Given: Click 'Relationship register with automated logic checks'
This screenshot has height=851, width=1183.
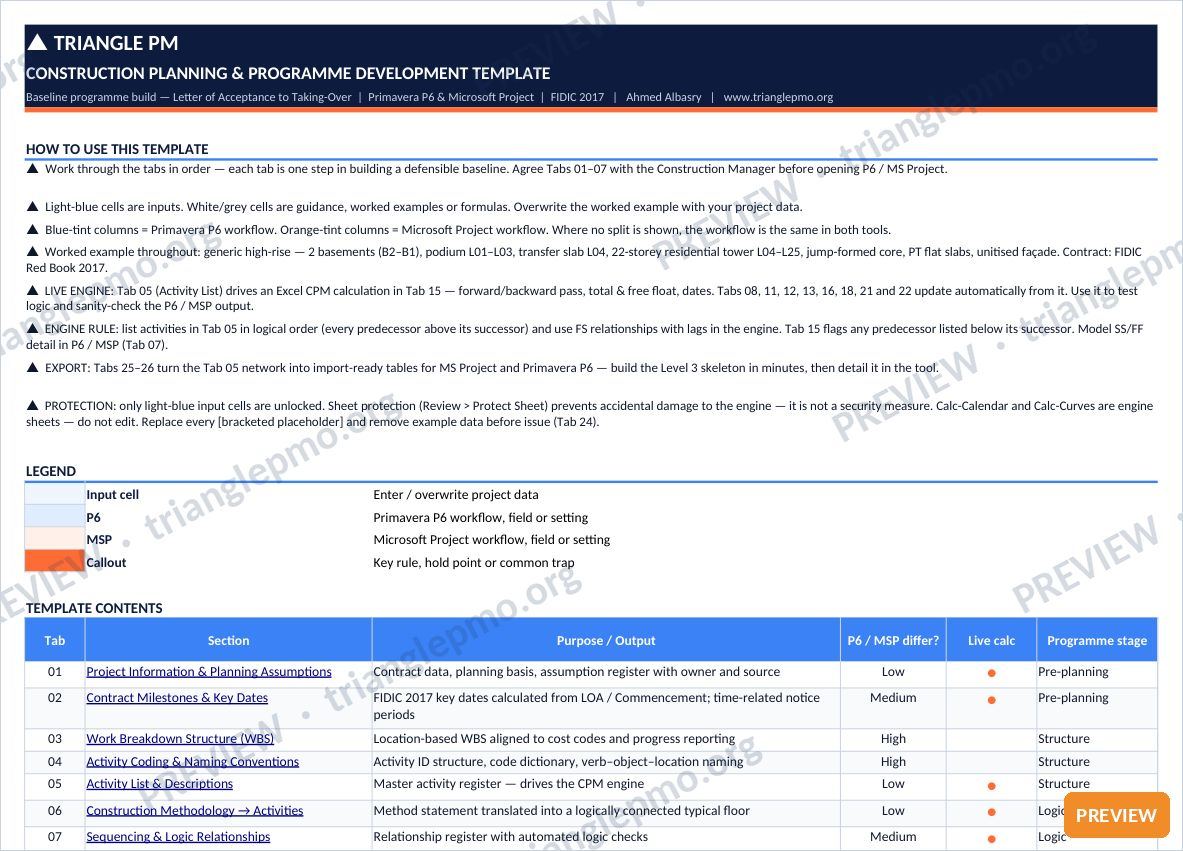Looking at the screenshot, I should tap(511, 837).
